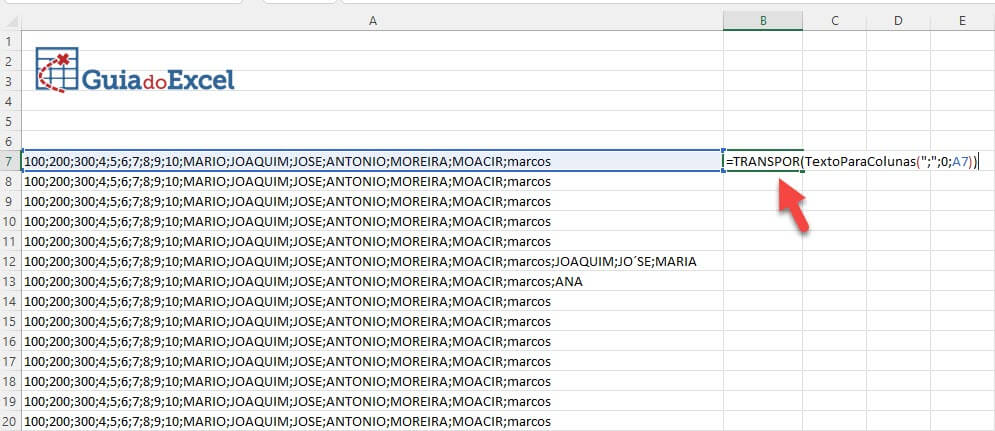Click cell A13 ending with ANA
This screenshot has width=995, height=431.
coord(372,281)
